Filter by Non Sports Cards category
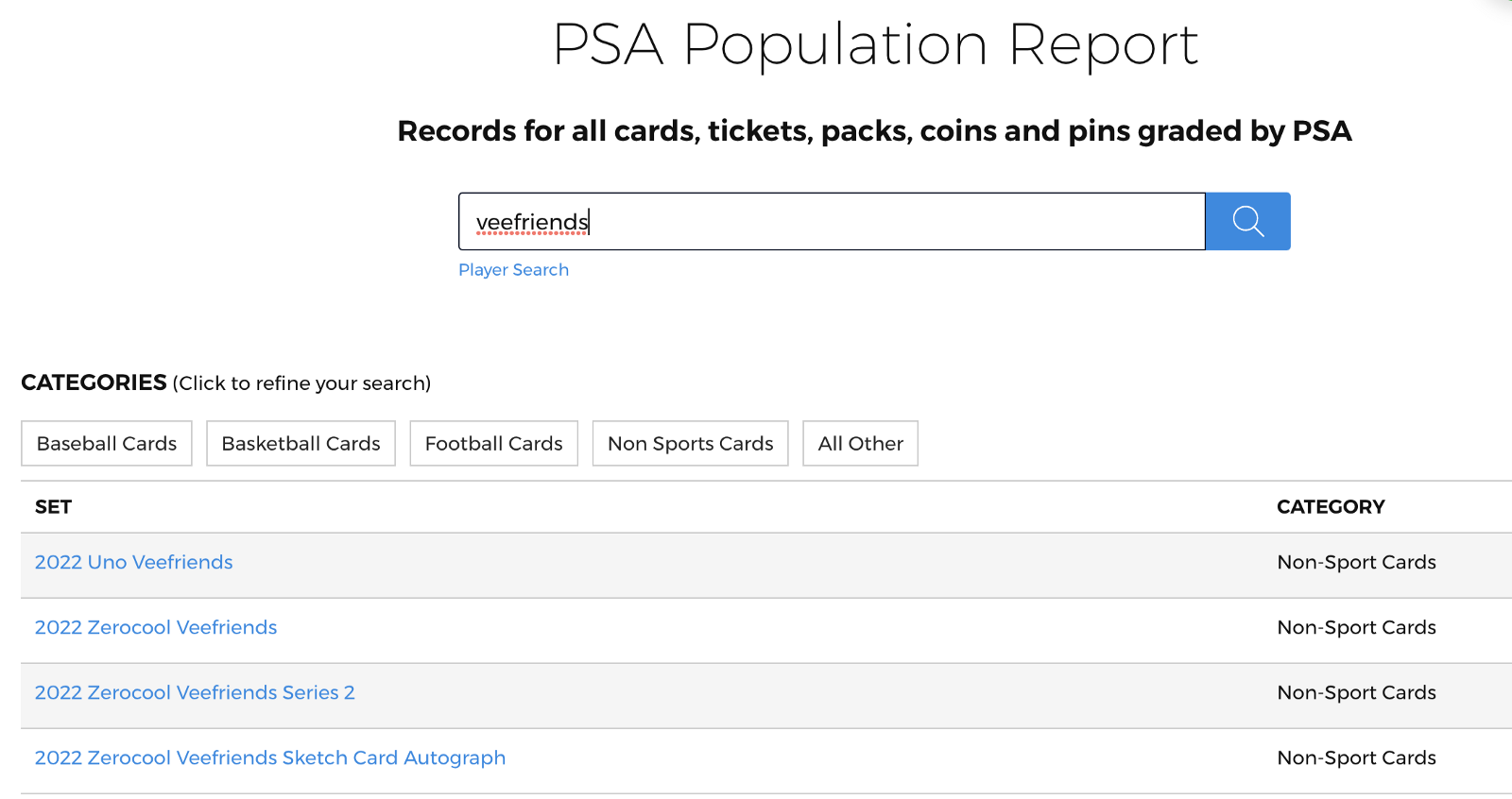The image size is (1512, 799). (690, 443)
